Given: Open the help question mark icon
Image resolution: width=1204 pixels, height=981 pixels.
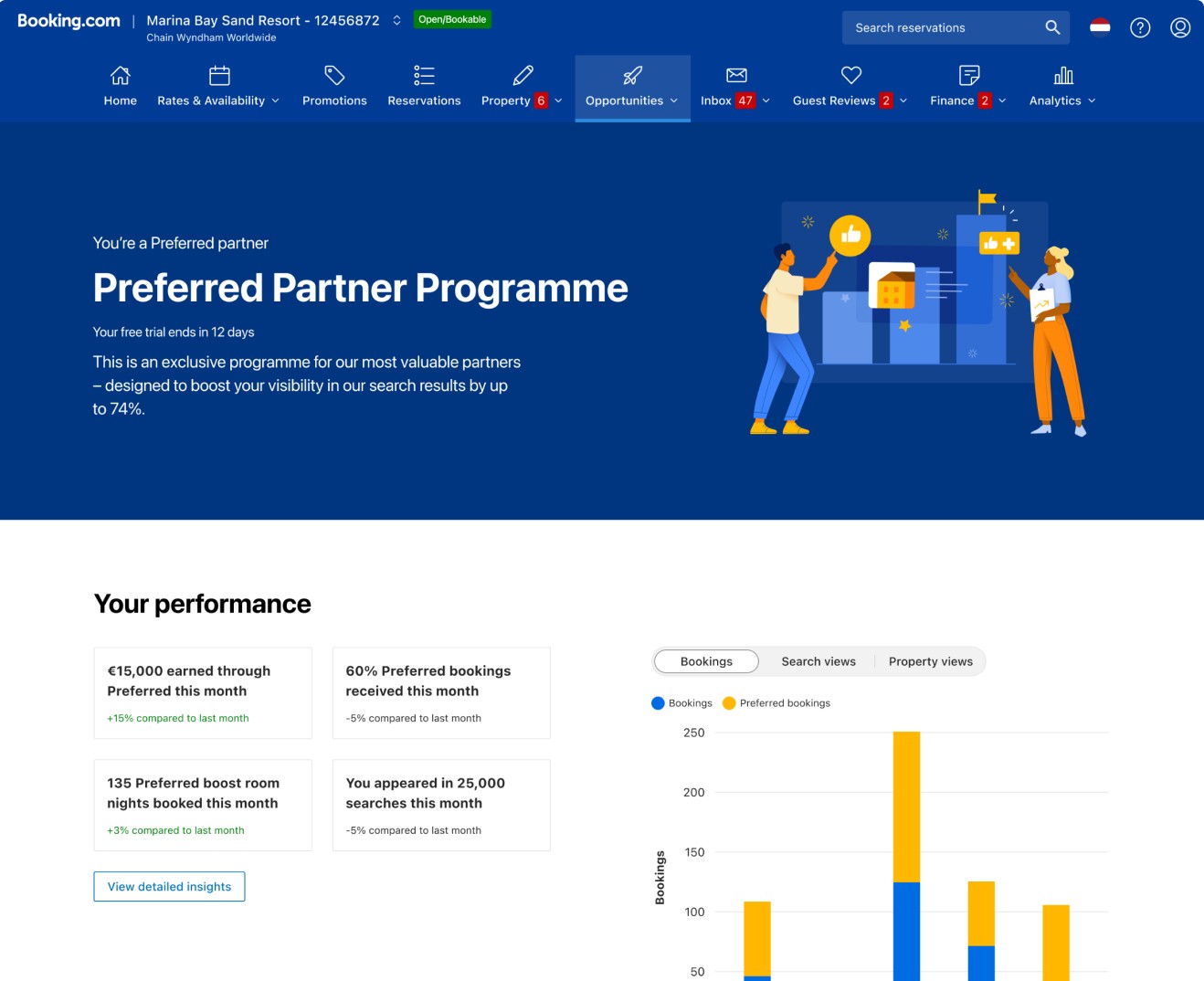Looking at the screenshot, I should 1140,27.
